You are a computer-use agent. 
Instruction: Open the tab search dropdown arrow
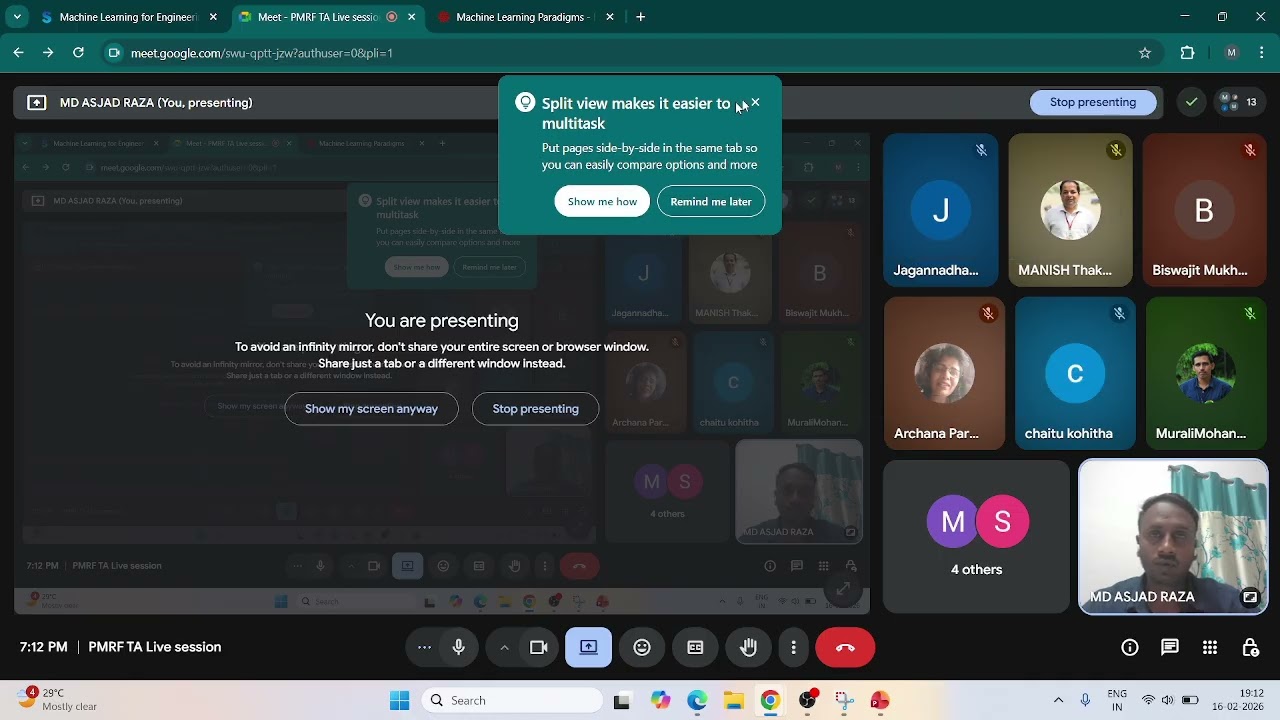pyautogui.click(x=17, y=17)
